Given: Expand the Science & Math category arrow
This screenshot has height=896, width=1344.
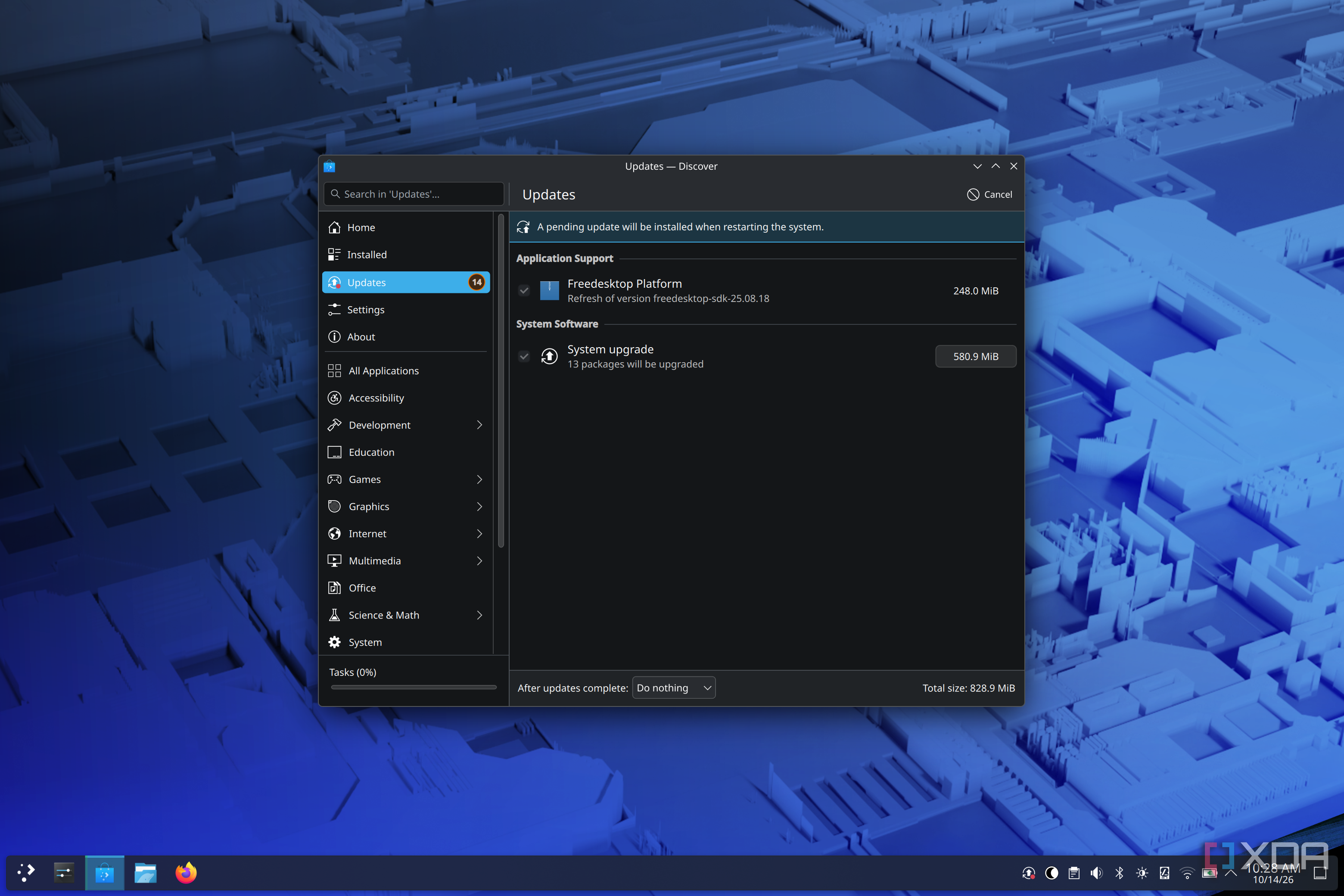Looking at the screenshot, I should [479, 615].
